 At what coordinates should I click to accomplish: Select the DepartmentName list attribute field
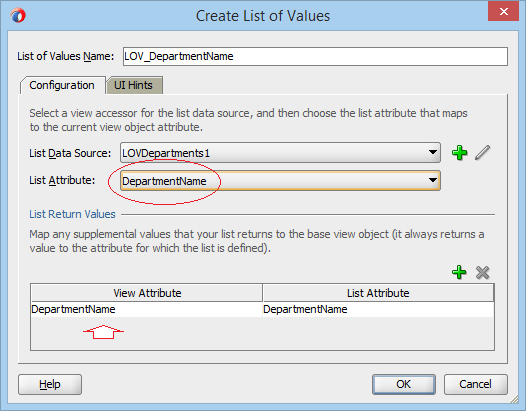coord(280,181)
